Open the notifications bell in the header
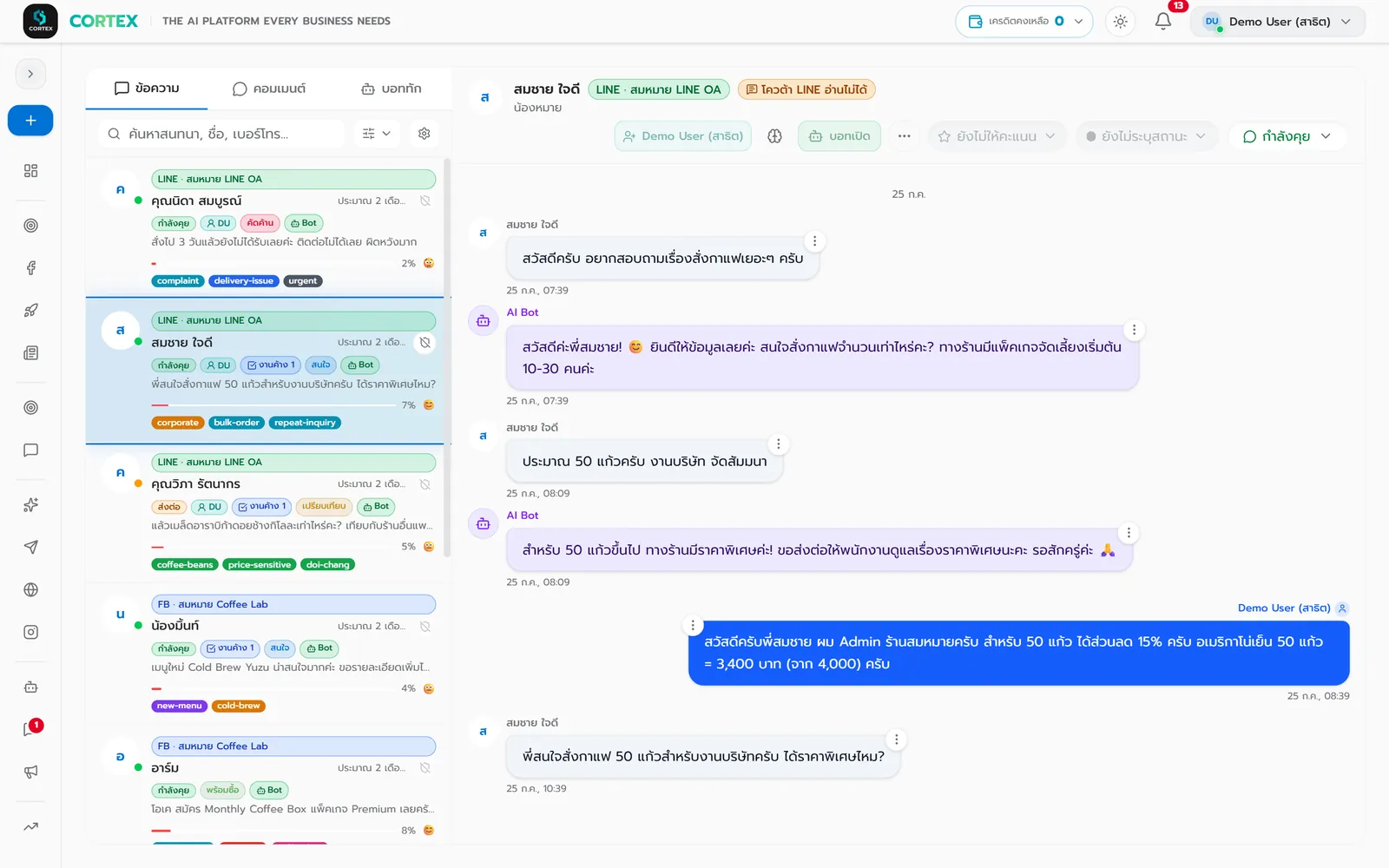 pyautogui.click(x=1163, y=22)
